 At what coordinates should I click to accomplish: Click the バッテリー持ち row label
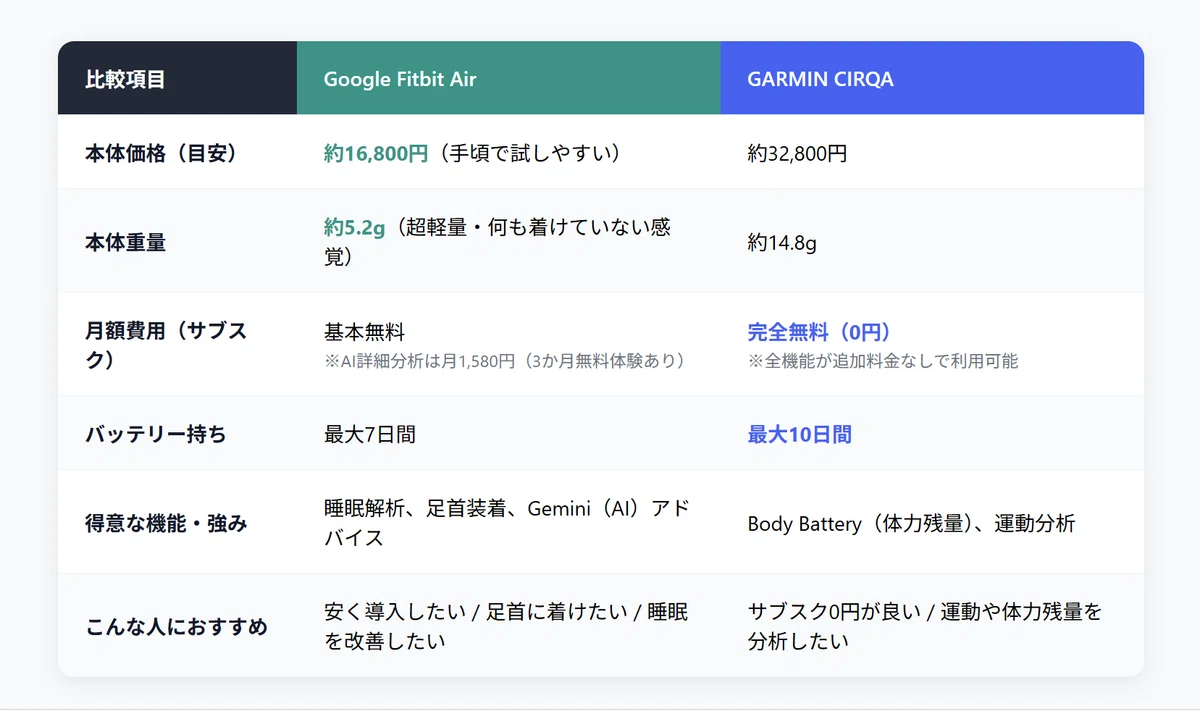tap(177, 434)
